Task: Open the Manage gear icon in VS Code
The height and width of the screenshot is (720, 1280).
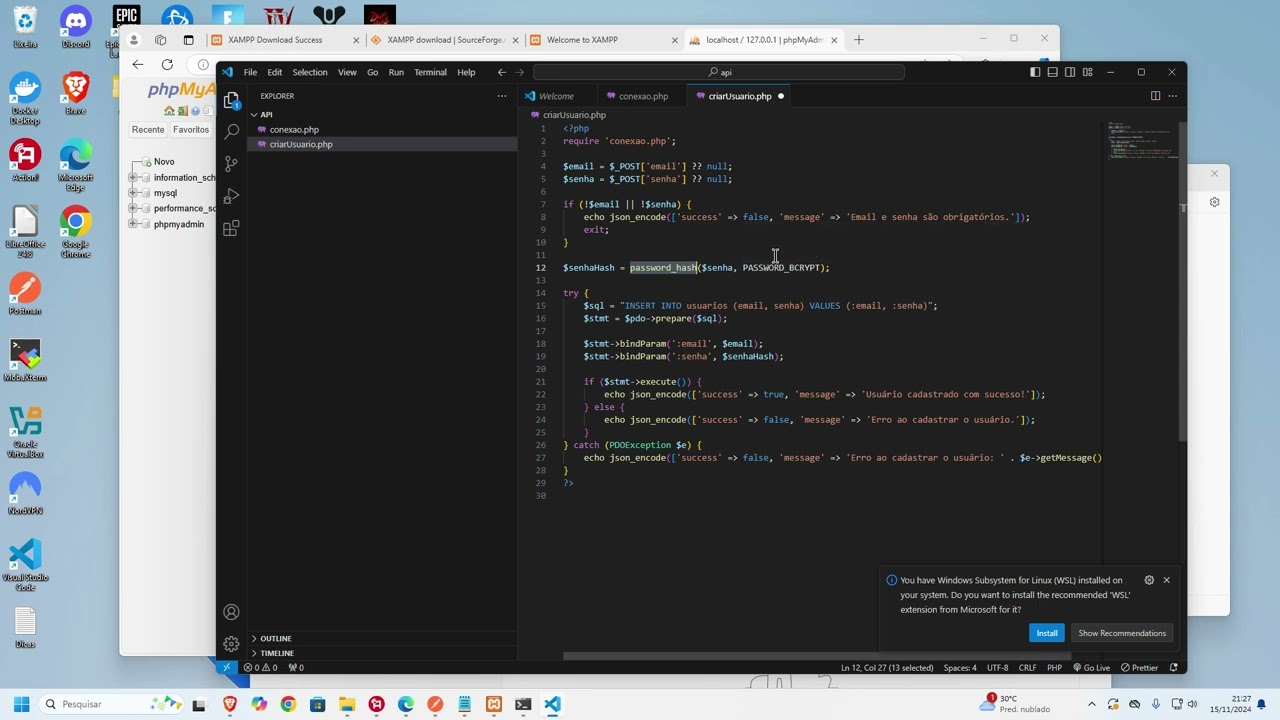Action: 232,644
